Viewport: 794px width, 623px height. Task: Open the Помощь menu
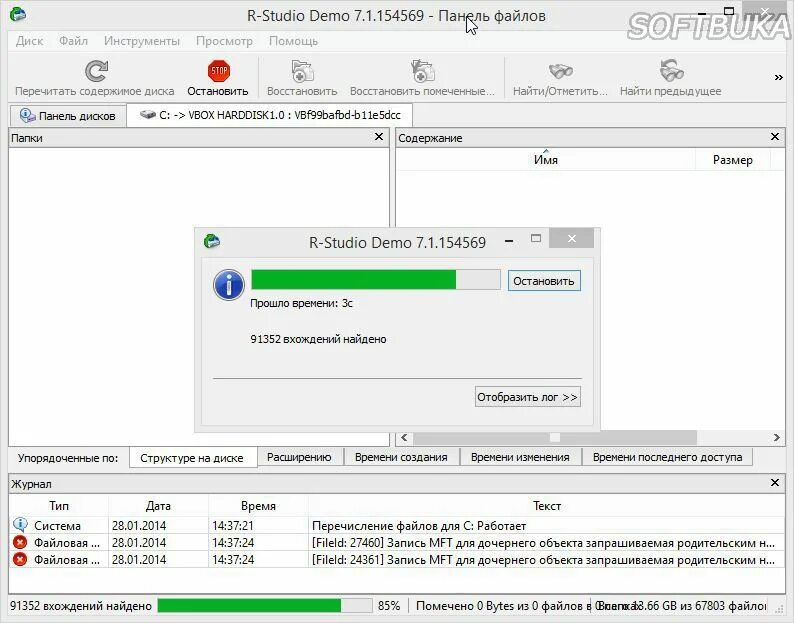pyautogui.click(x=293, y=41)
